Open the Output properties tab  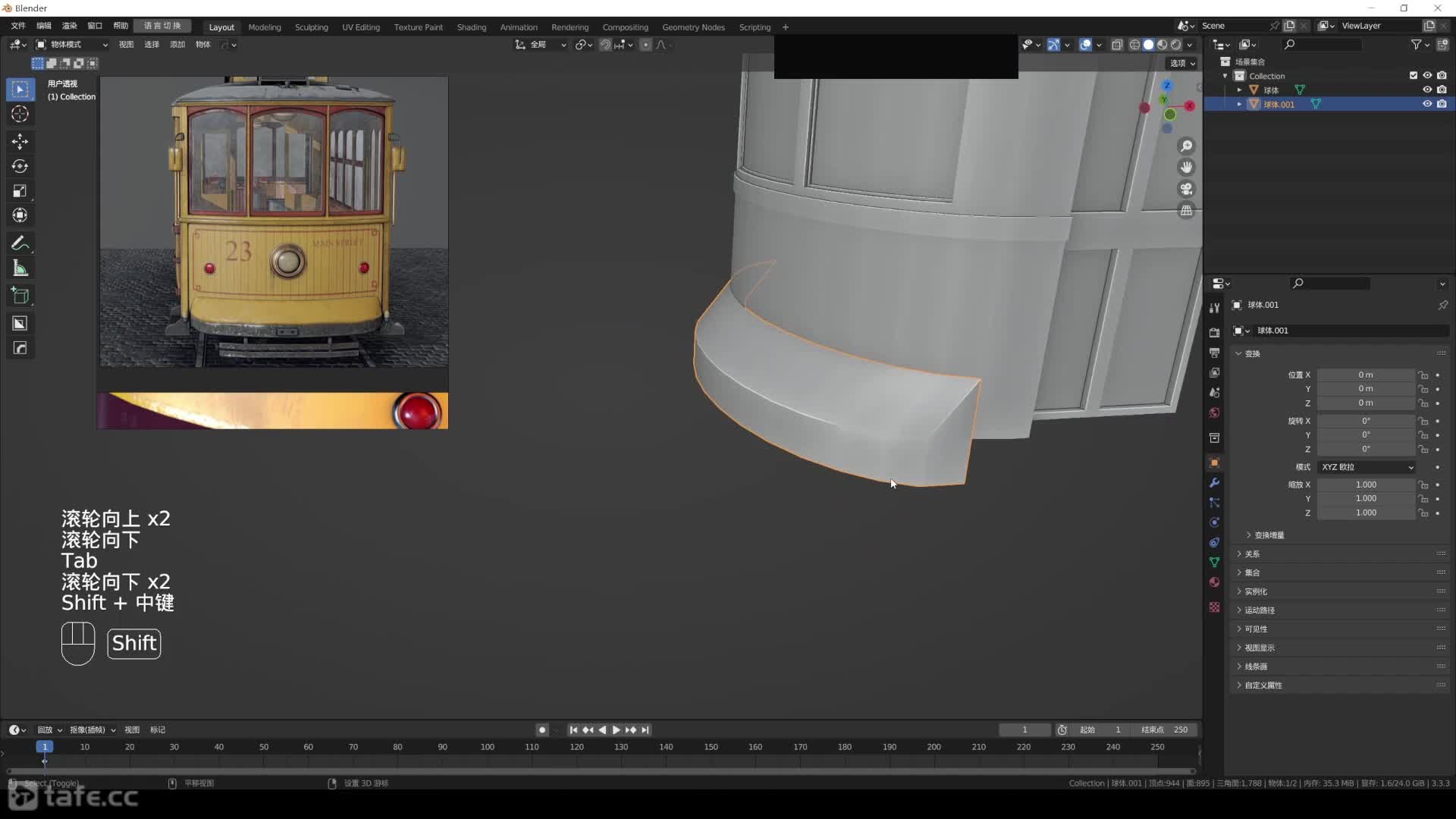[x=1214, y=353]
